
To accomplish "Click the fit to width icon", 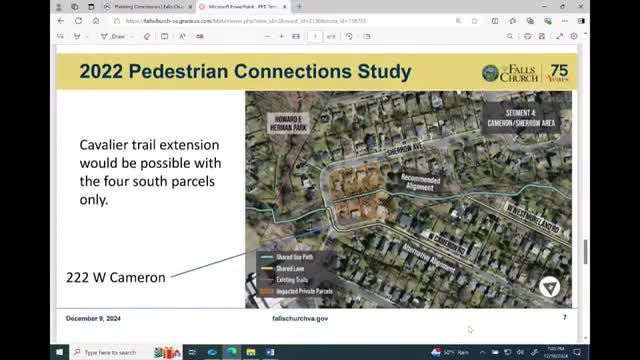I will [296, 36].
